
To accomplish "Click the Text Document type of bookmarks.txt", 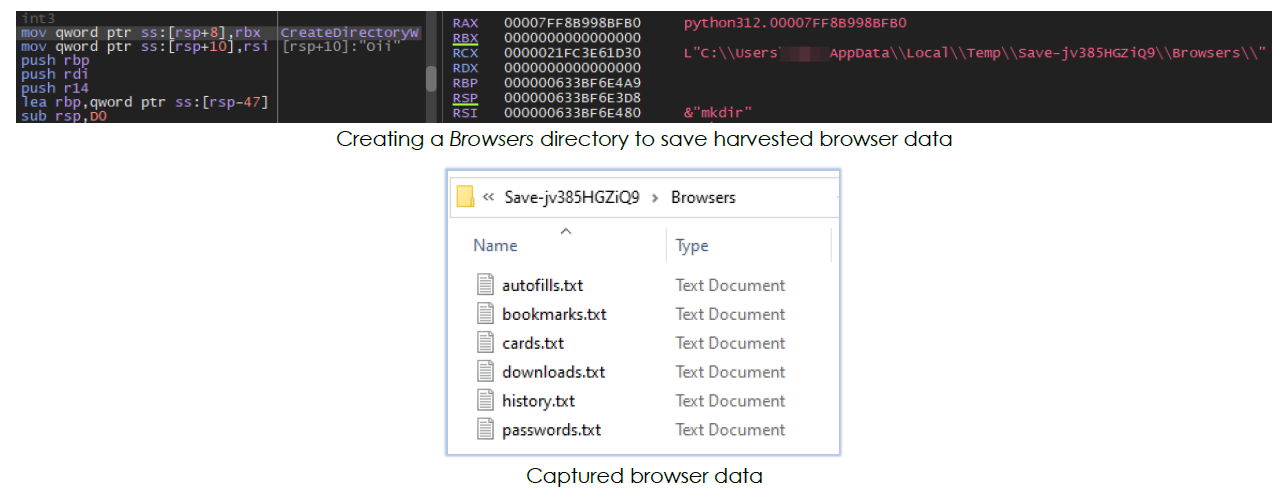I will 730,314.
